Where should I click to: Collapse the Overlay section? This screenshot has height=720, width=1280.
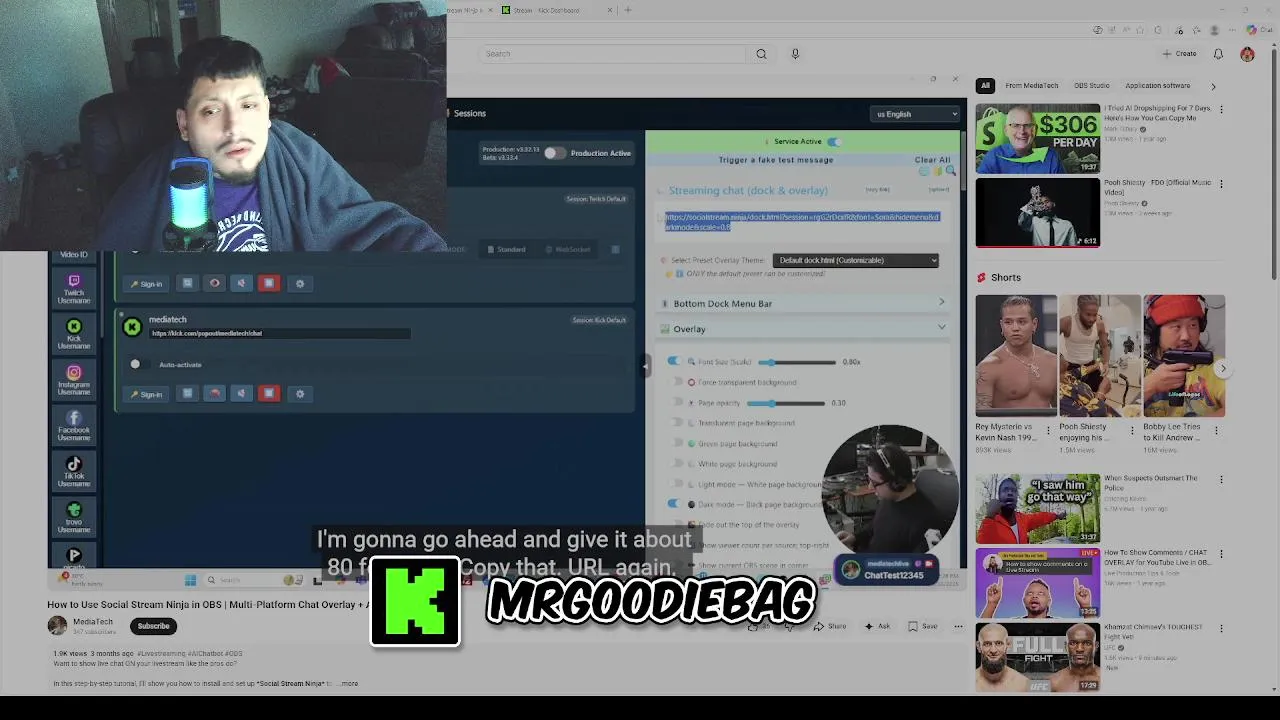[x=802, y=329]
